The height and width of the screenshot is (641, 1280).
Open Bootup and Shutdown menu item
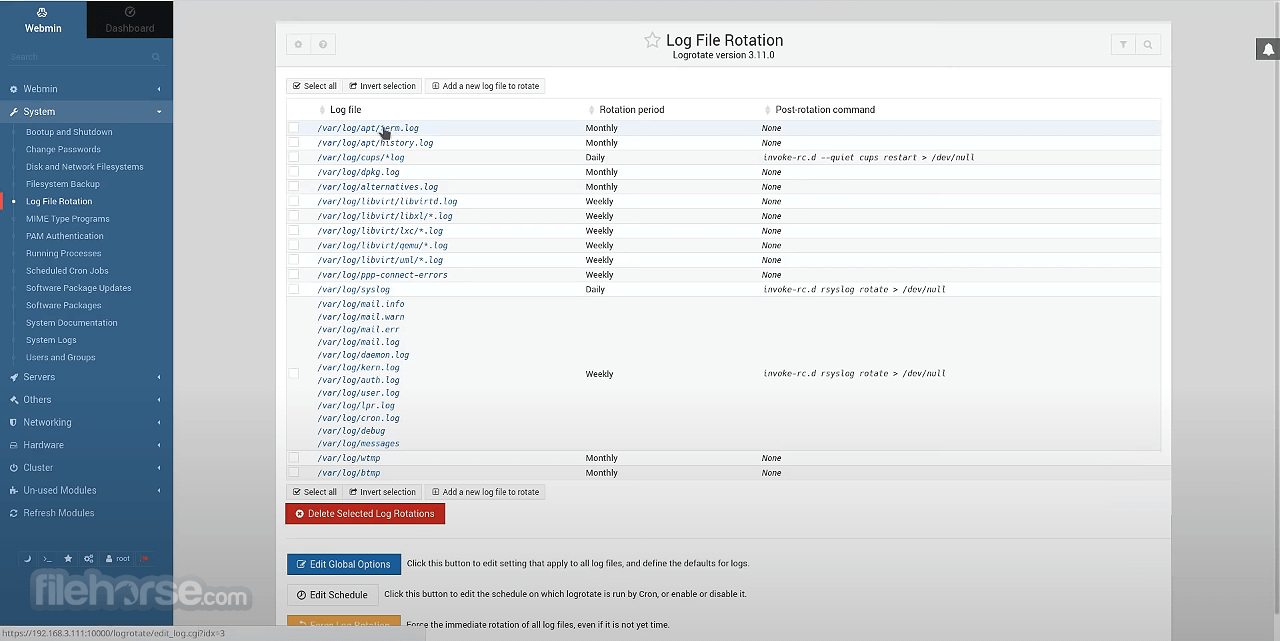pyautogui.click(x=69, y=132)
